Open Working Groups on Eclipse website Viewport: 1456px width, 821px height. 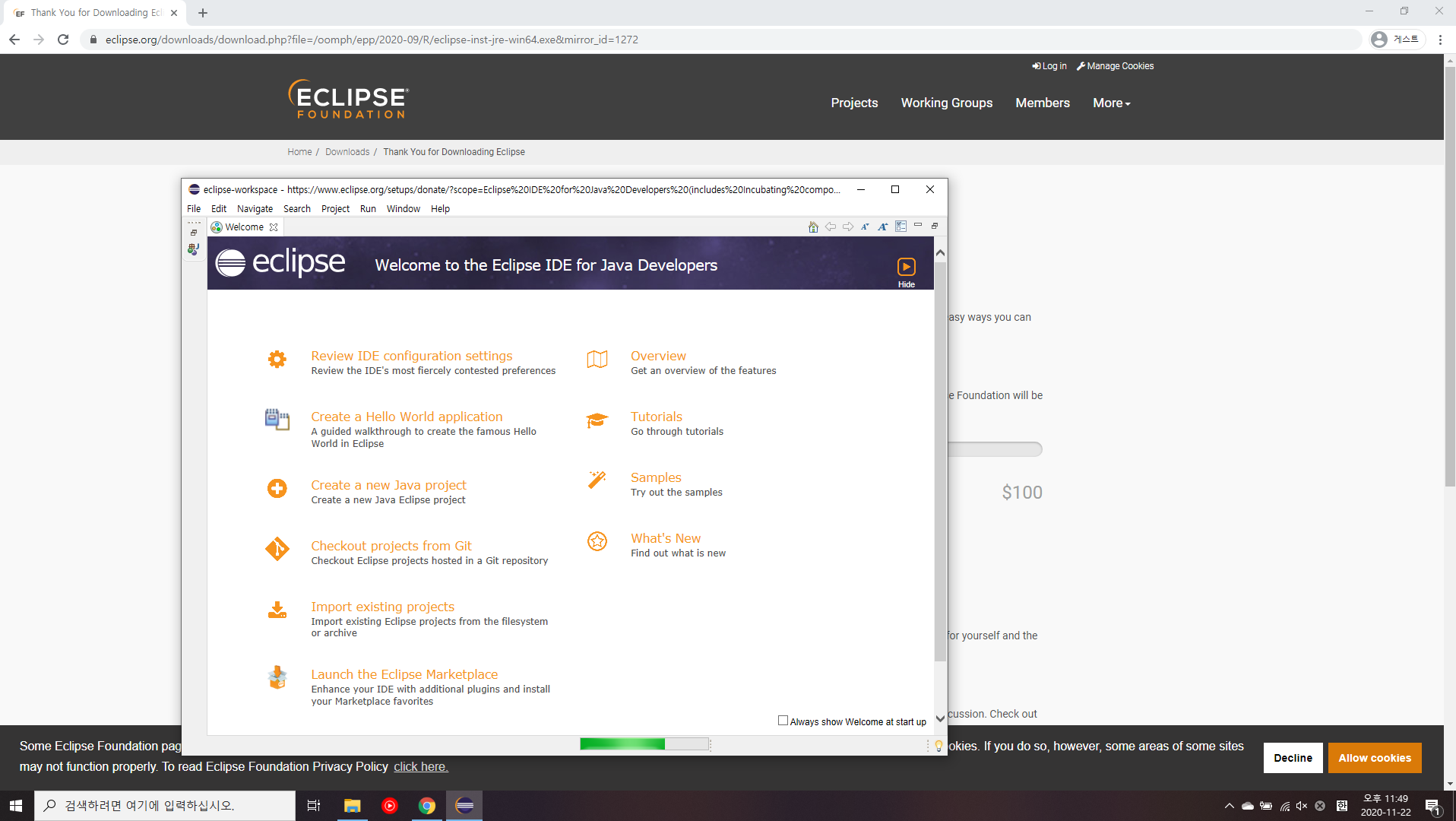(947, 103)
